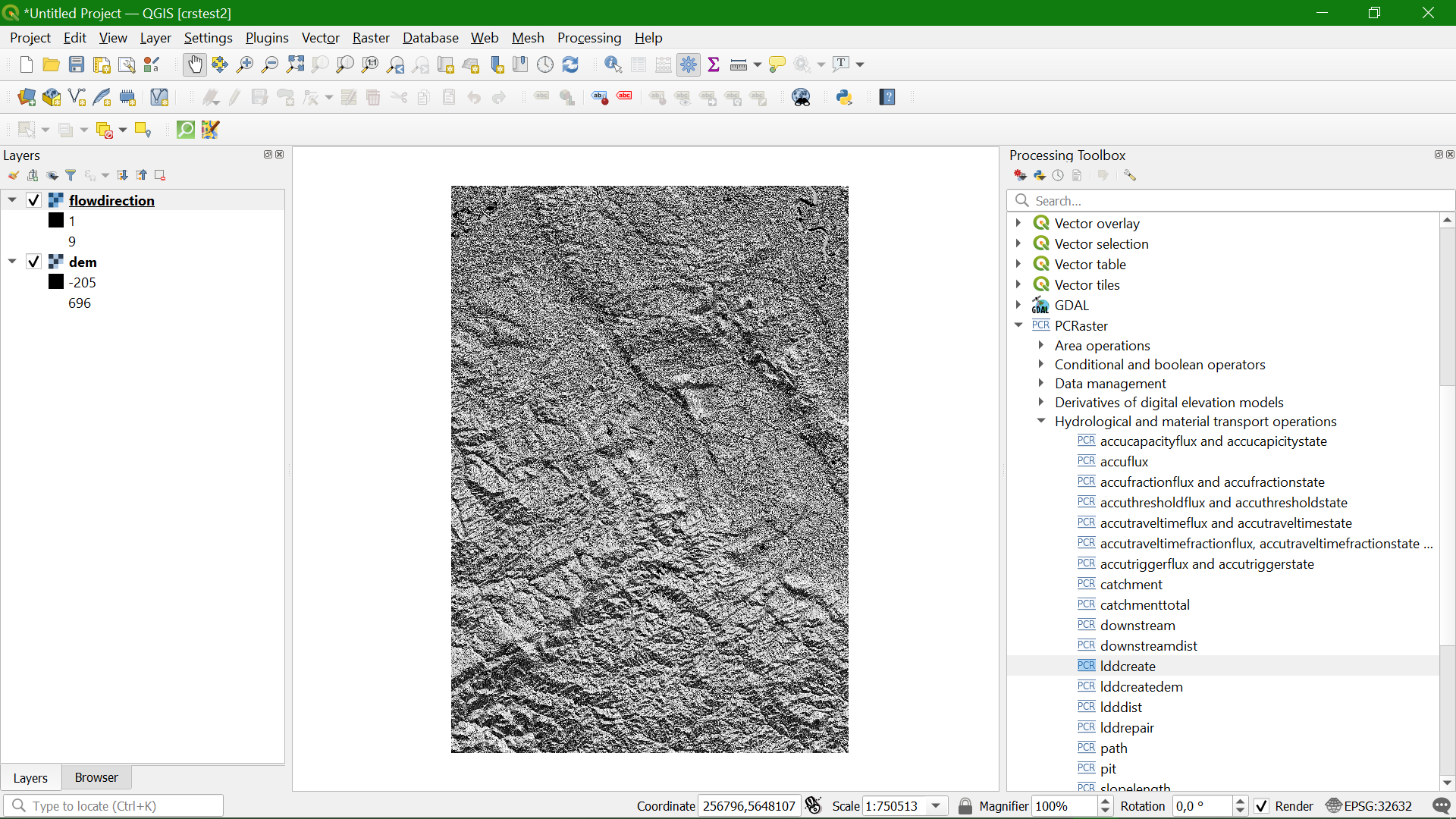This screenshot has width=1456, height=819.
Task: Activate the Zoom In tool
Action: [244, 64]
